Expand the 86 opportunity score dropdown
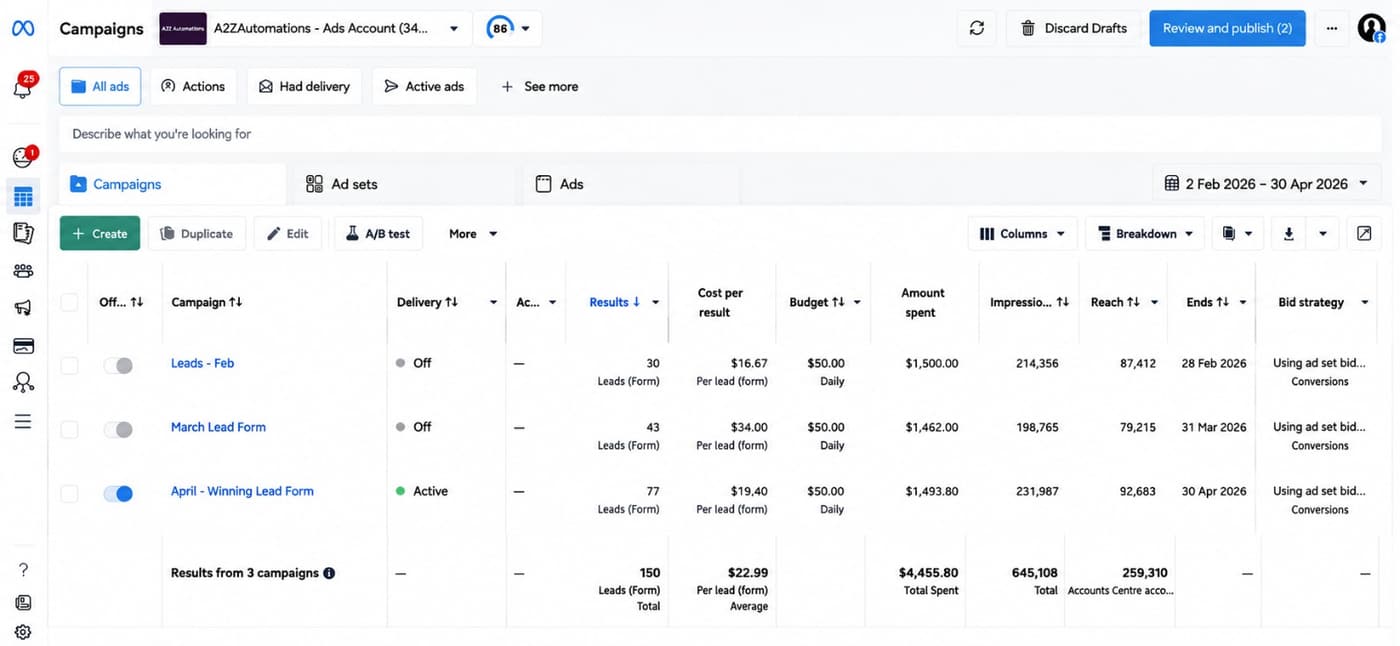The image size is (1400, 646). (x=509, y=29)
